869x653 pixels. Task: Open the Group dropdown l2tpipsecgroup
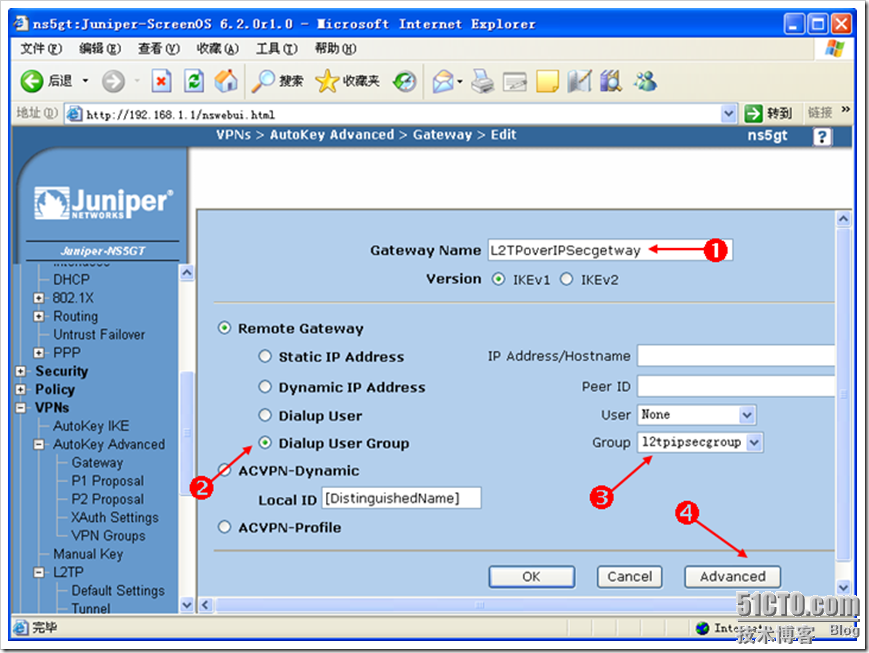coord(700,442)
